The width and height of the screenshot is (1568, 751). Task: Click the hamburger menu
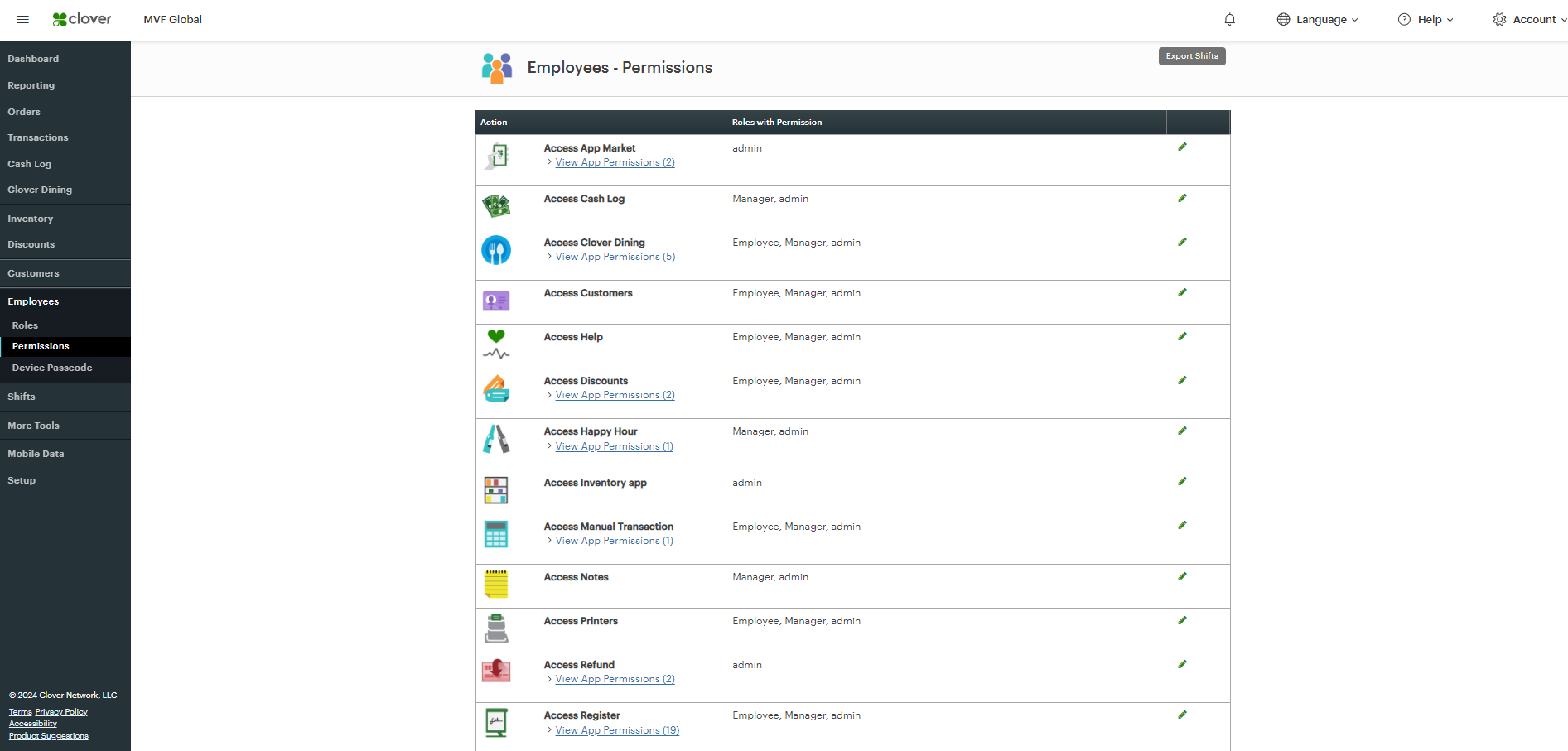pyautogui.click(x=22, y=19)
